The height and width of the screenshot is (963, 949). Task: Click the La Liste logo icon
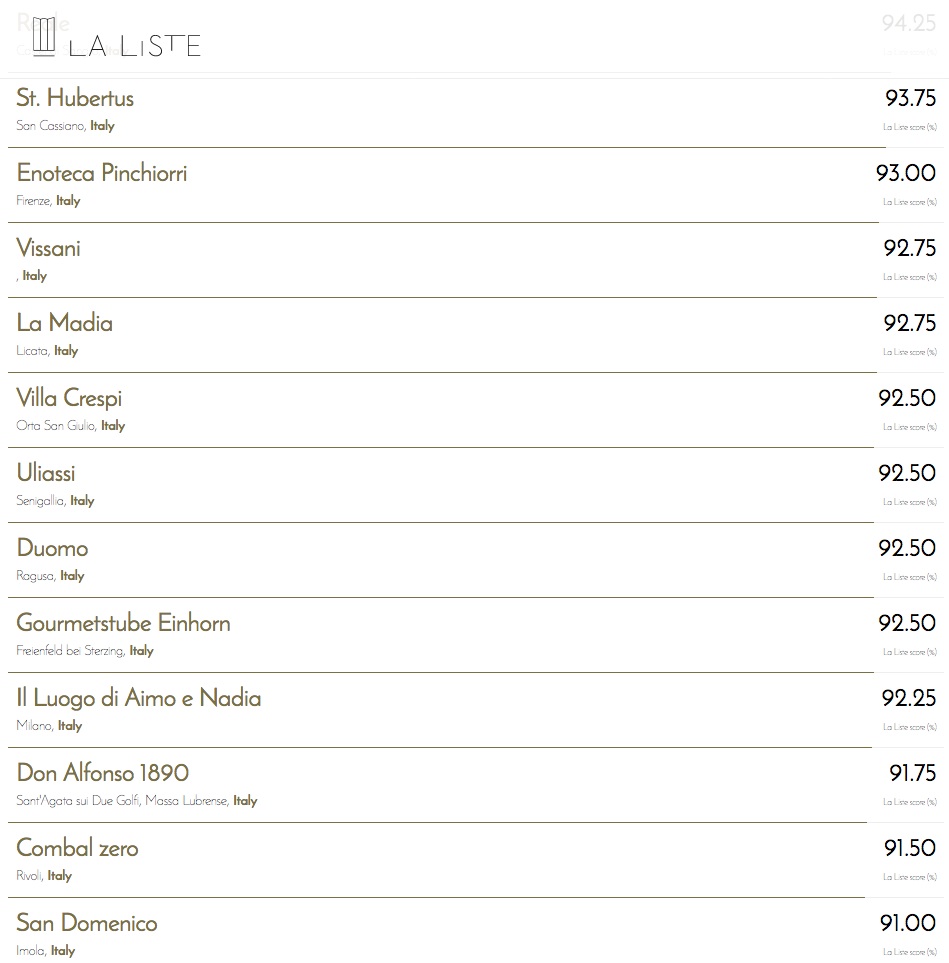(x=44, y=36)
